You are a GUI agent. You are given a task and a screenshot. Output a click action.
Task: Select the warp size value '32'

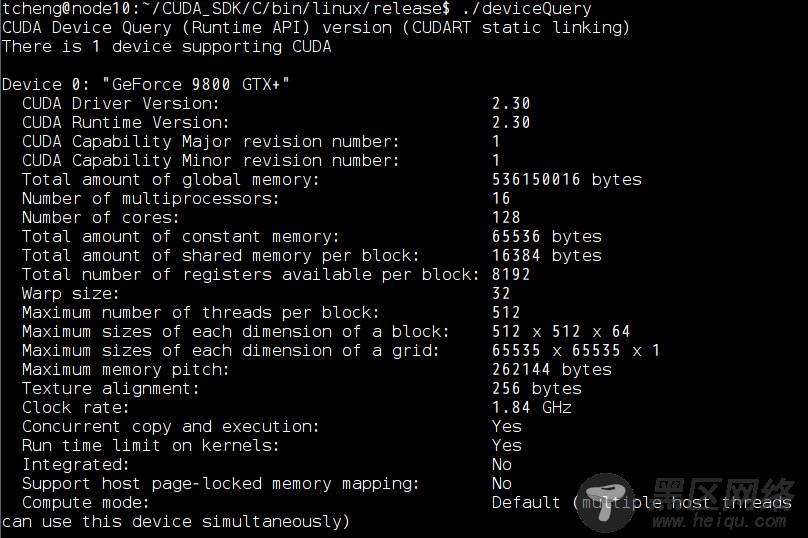[501, 294]
